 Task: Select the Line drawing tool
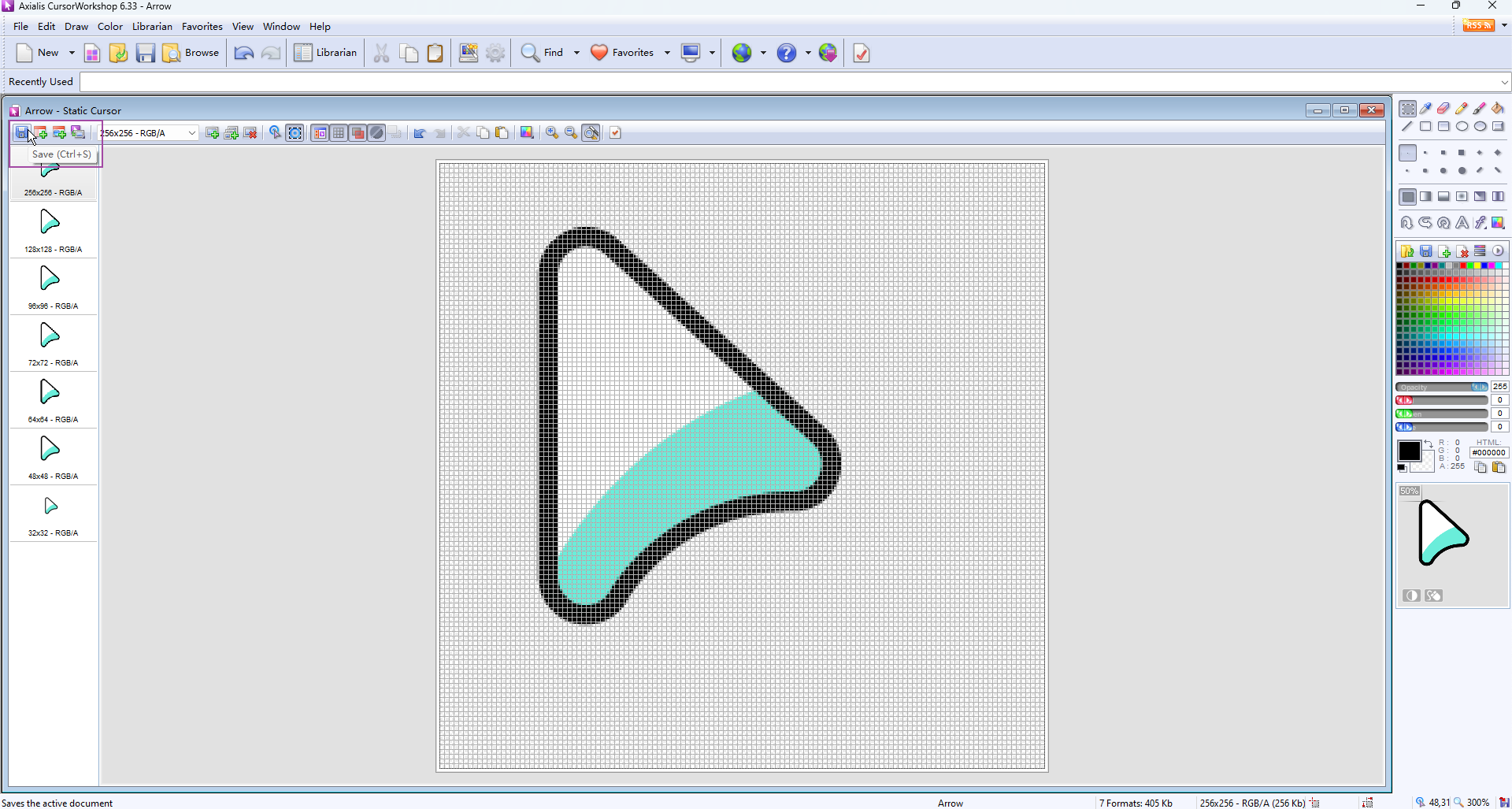(1407, 127)
